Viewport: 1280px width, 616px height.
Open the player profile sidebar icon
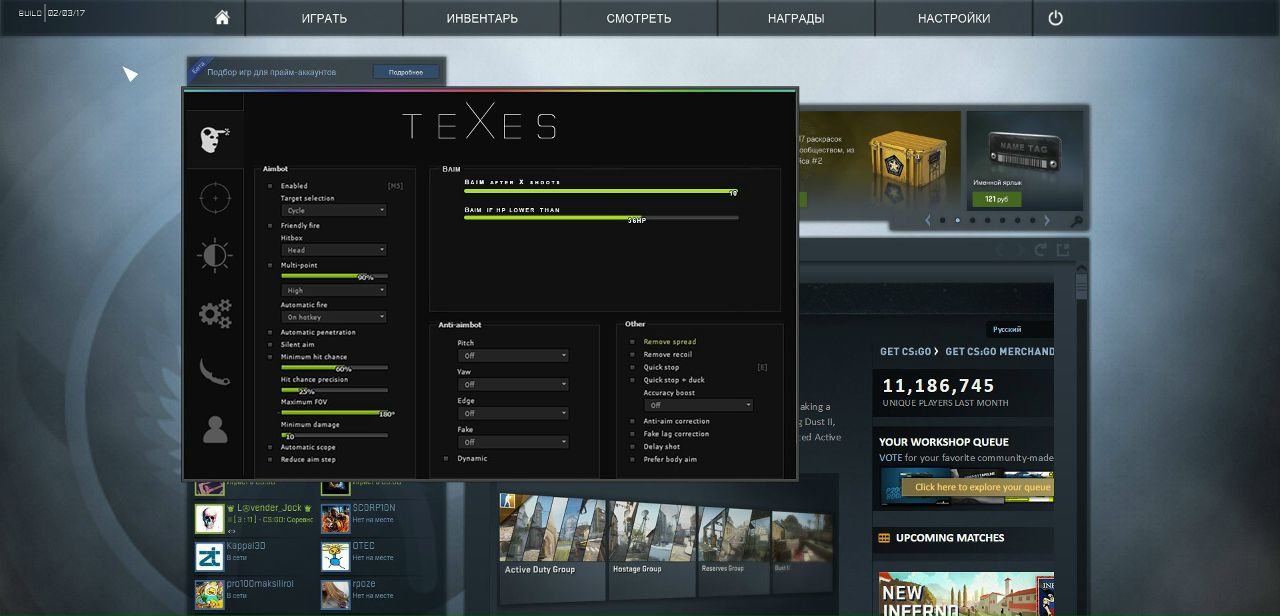214,429
